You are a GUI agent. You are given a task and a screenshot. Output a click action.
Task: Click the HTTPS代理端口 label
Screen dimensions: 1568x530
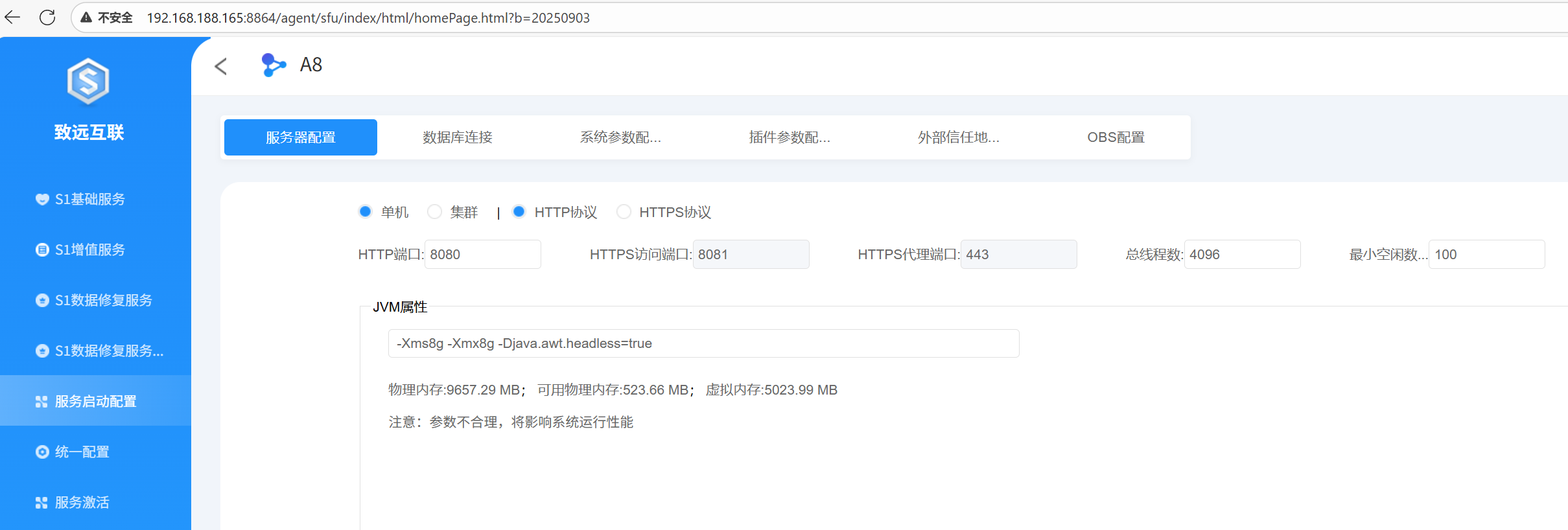(x=909, y=255)
